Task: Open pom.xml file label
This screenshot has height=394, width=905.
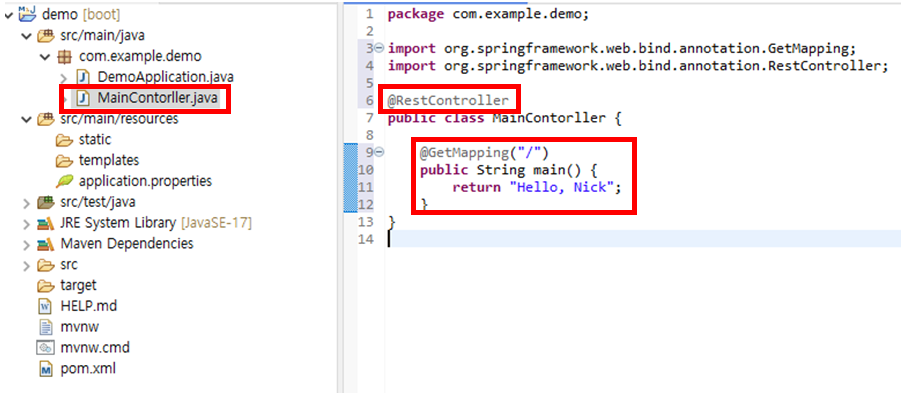Action: [88, 369]
